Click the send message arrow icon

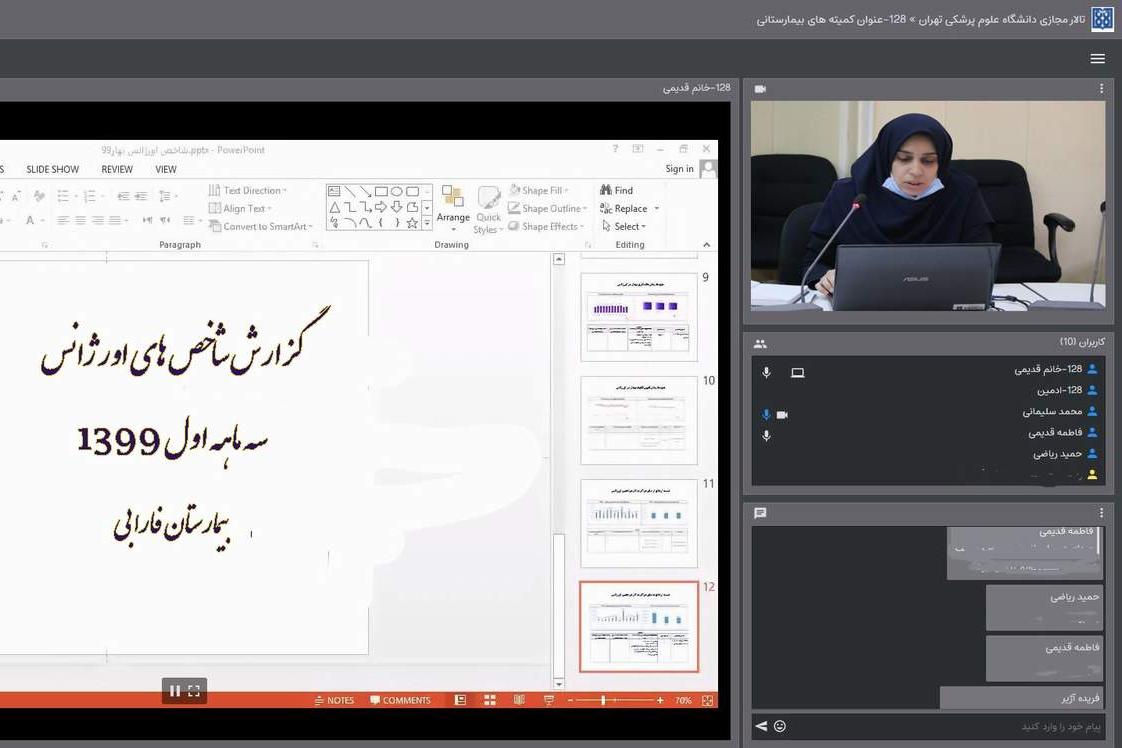click(761, 726)
